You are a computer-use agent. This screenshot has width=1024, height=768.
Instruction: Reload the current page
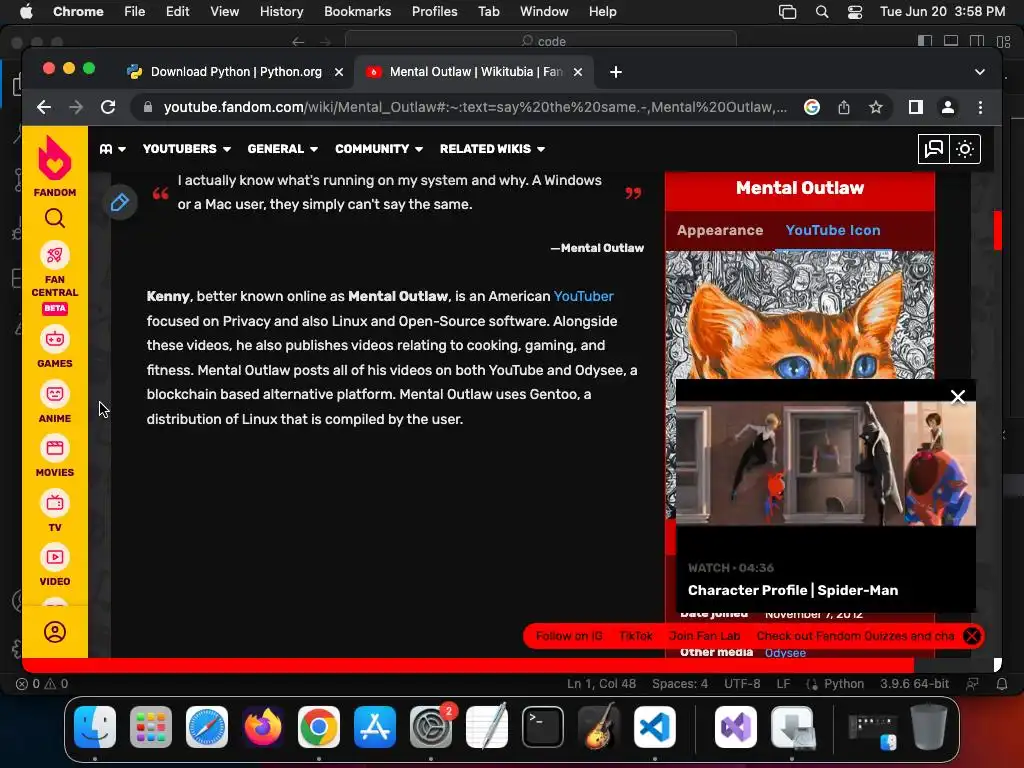(108, 107)
